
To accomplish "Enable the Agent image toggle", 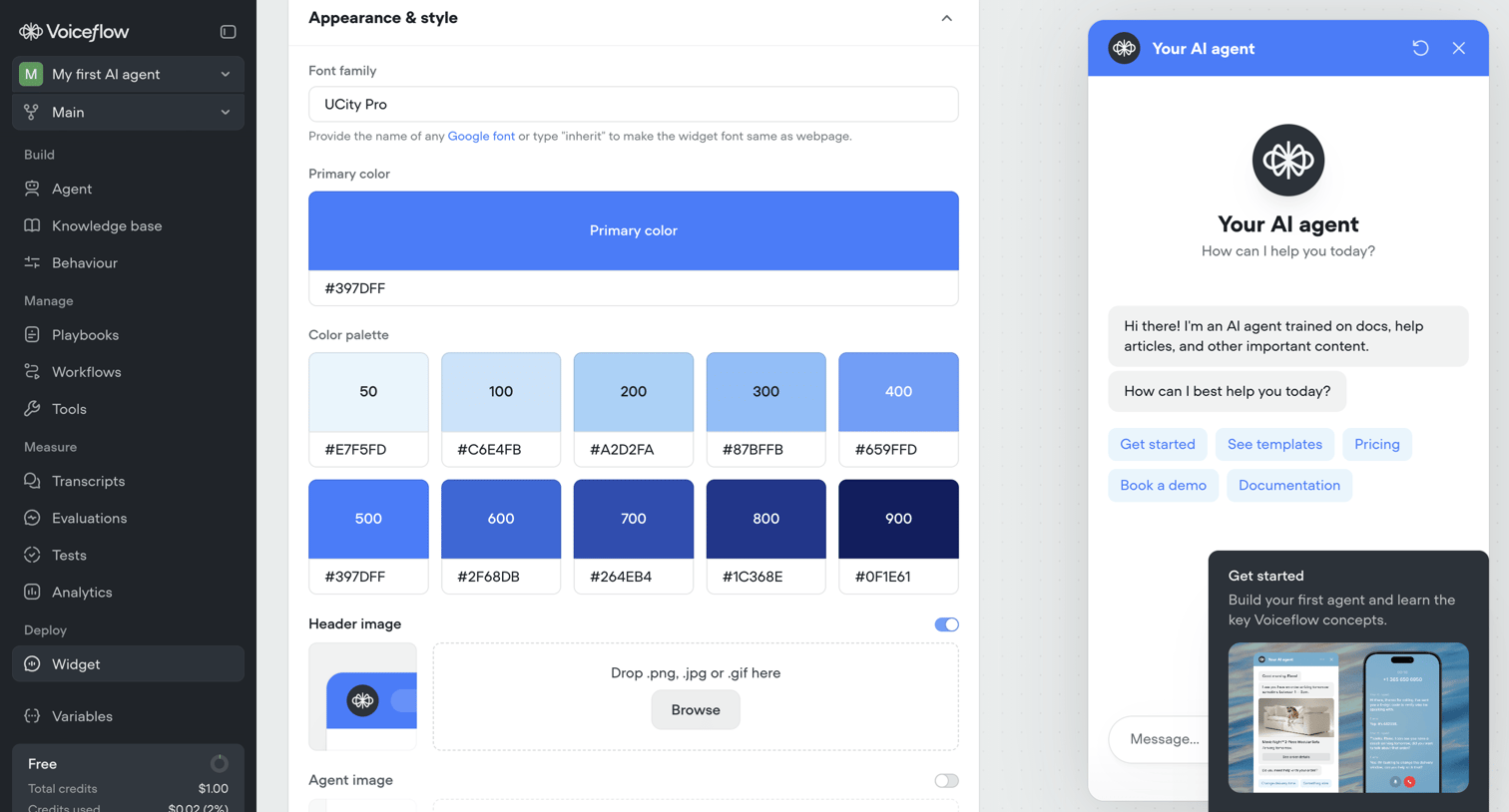I will 946,781.
